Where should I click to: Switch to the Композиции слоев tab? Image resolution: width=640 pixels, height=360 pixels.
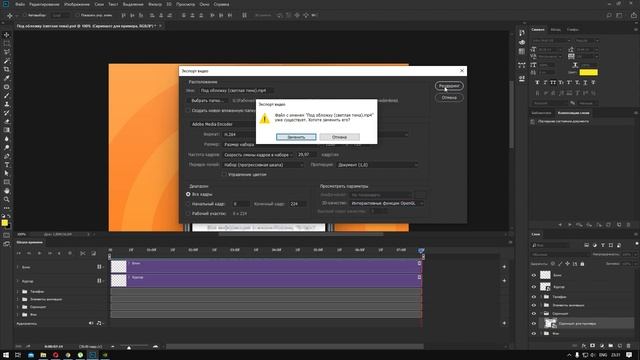(x=573, y=113)
